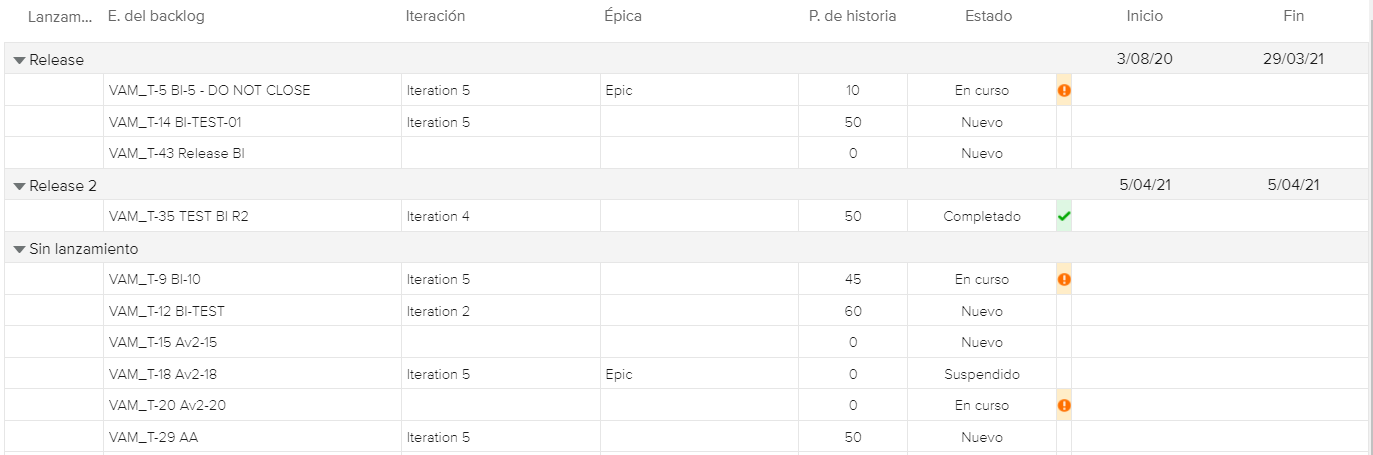Image resolution: width=1373 pixels, height=455 pixels.
Task: Click the P. de historia header
Action: coord(852,16)
